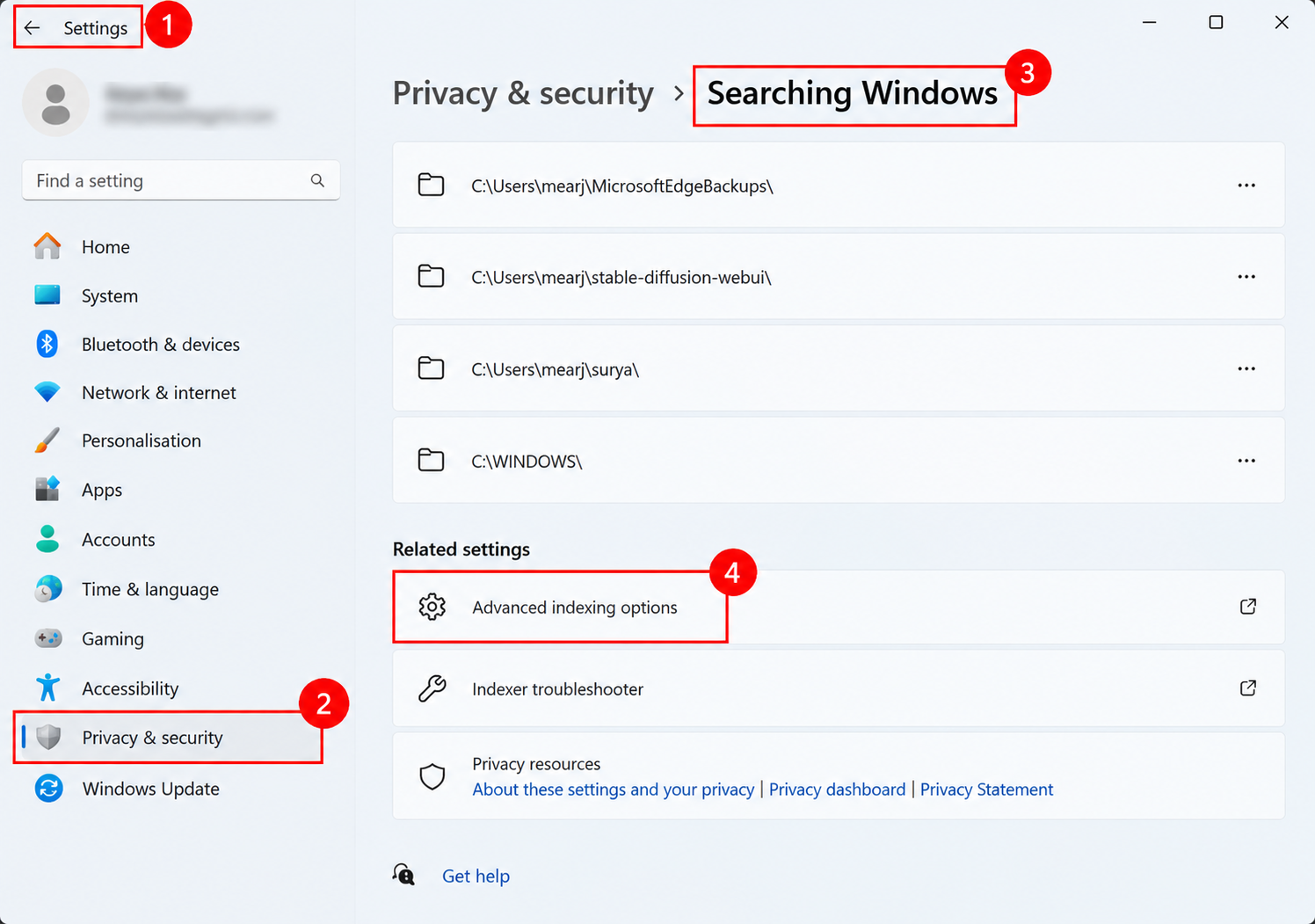Open the Privacy Statement link
The image size is (1315, 924).
tap(986, 789)
